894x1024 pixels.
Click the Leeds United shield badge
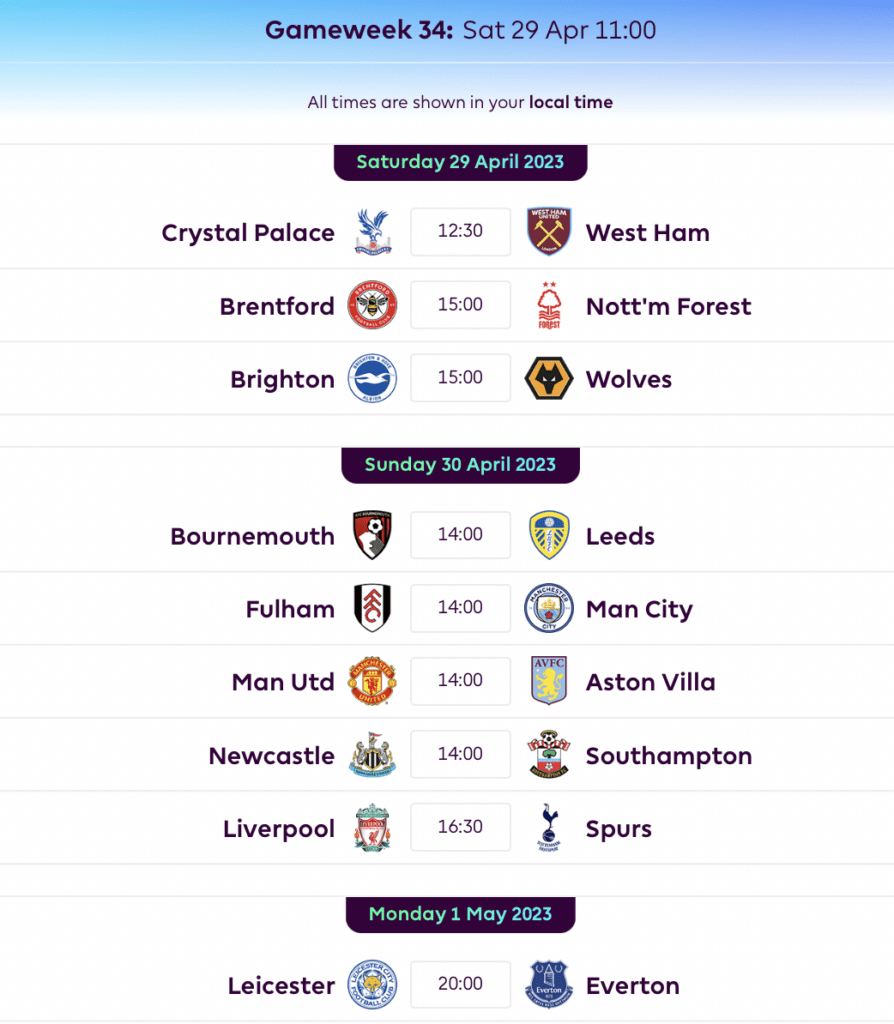point(549,535)
